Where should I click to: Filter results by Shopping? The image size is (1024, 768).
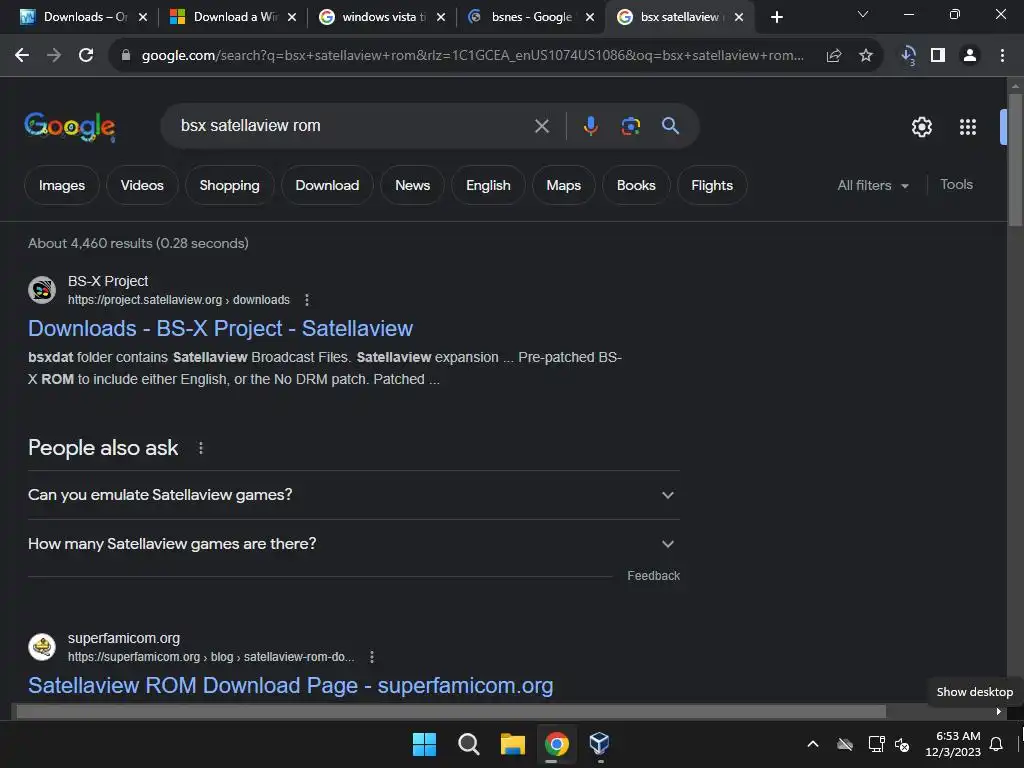coord(229,185)
